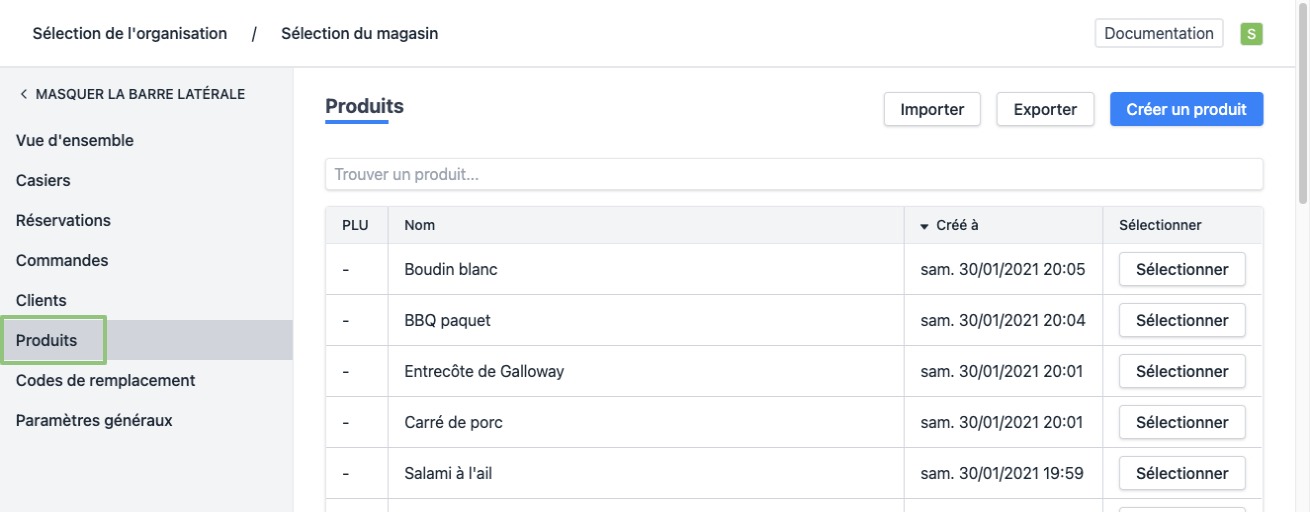Image resolution: width=1310 pixels, height=512 pixels.
Task: Navigate to Commandes in the sidebar
Action: (62, 261)
